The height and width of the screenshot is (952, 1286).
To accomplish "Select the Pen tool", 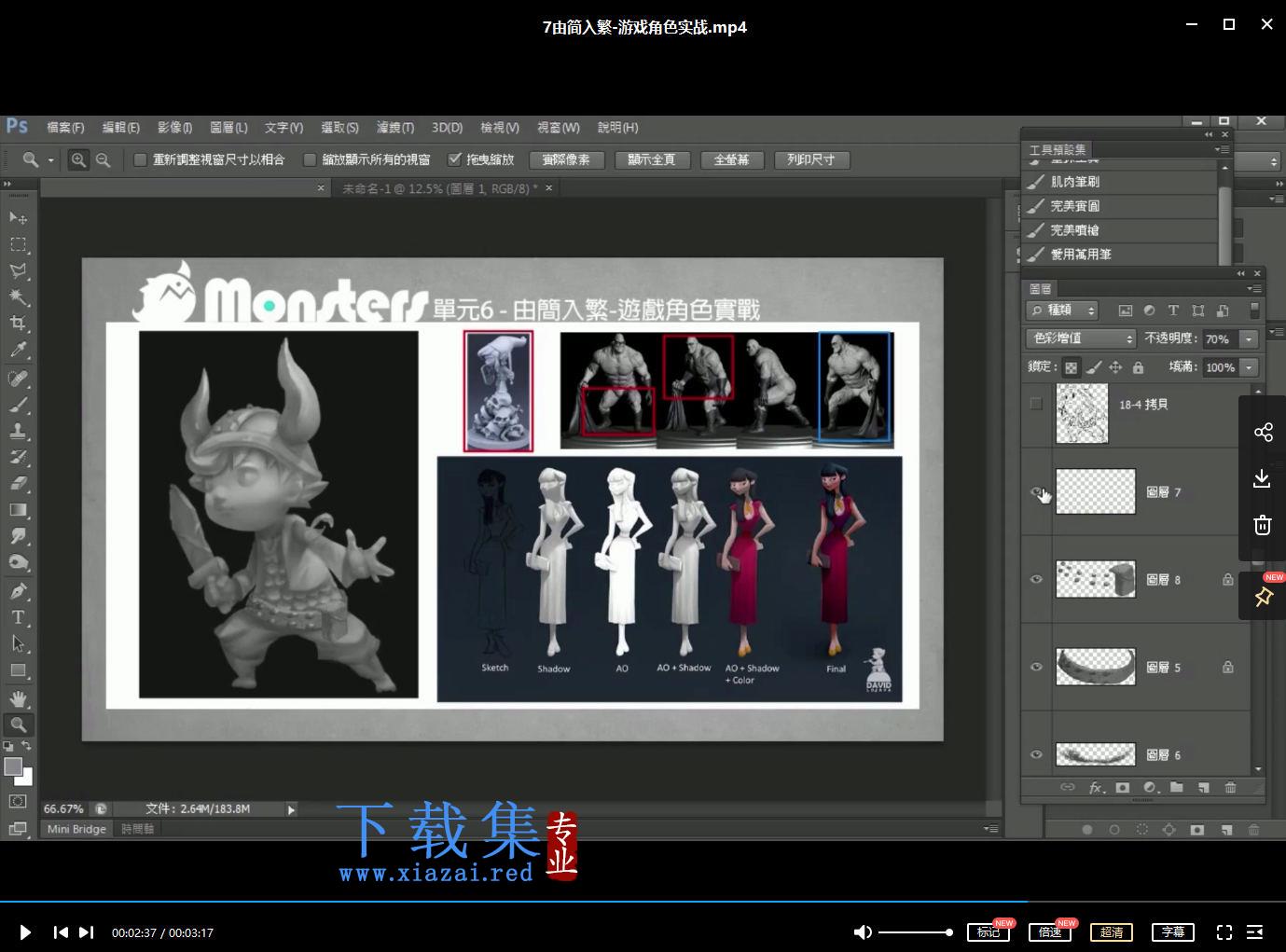I will click(18, 591).
